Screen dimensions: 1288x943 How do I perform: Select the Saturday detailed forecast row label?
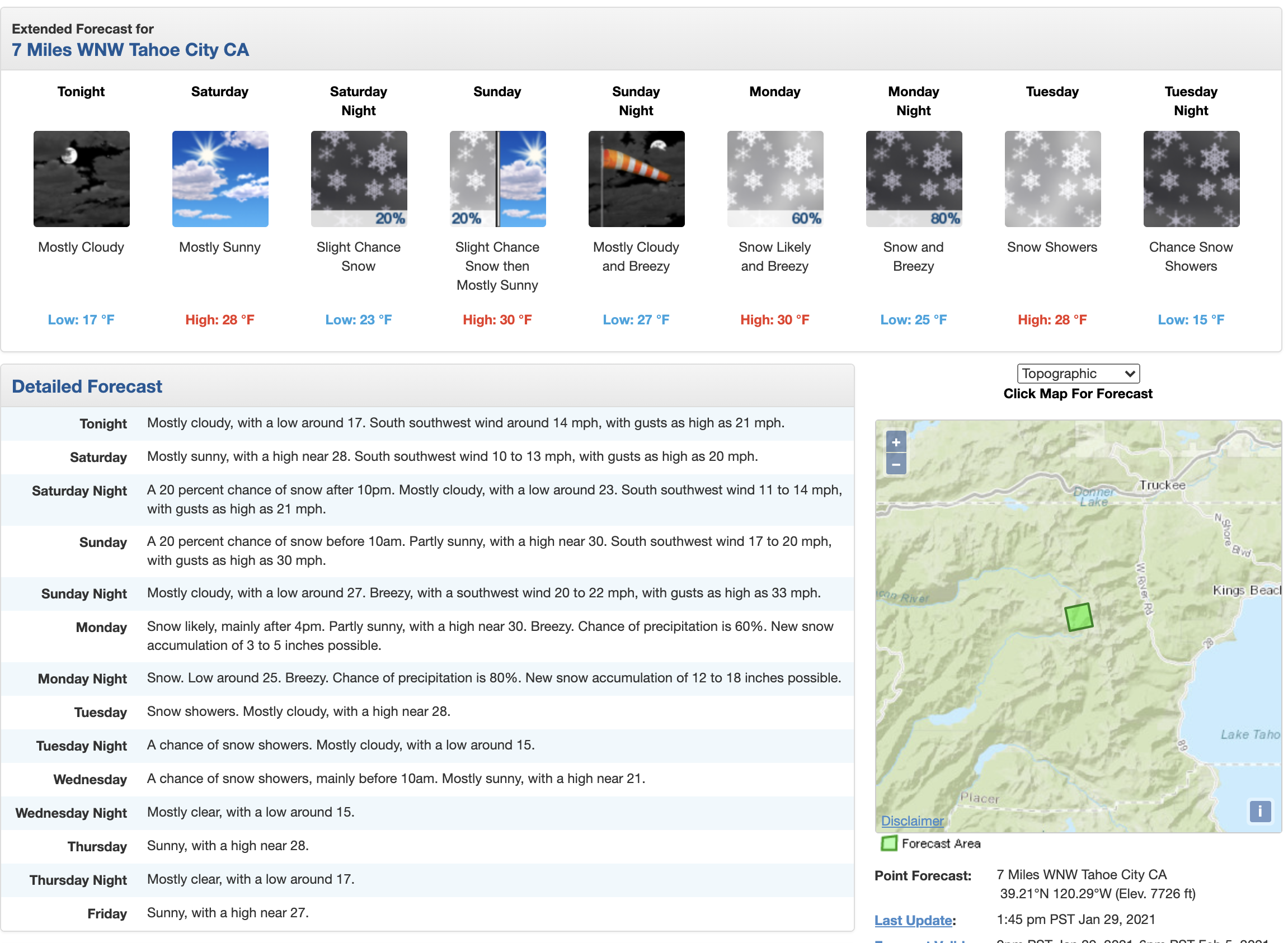tap(98, 458)
